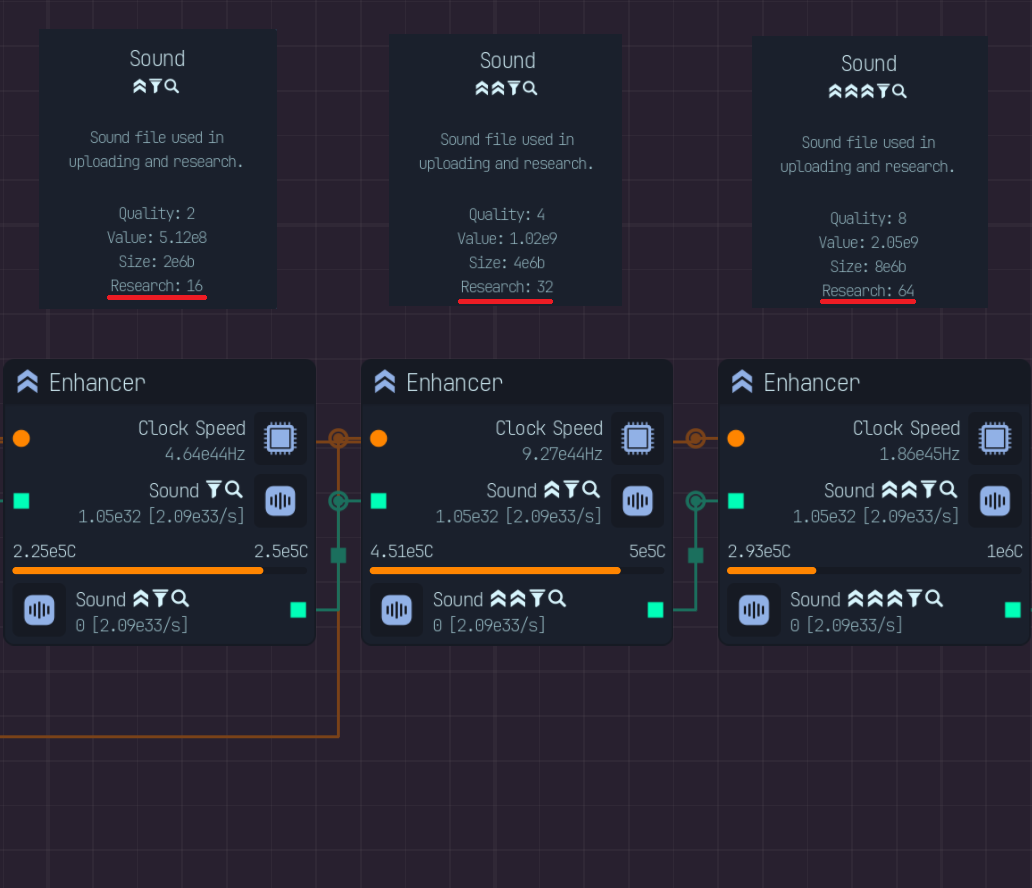This screenshot has width=1032, height=888.
Task: Click the first Enhancer's sound output waveform icon
Action: click(x=39, y=610)
